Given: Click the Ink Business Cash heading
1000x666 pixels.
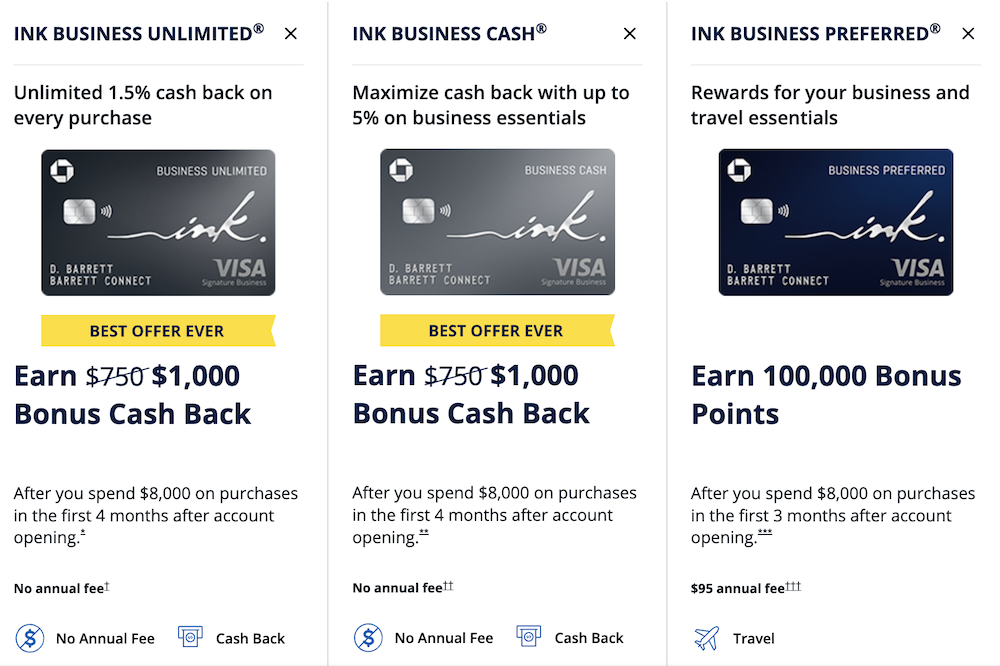Looking at the screenshot, I should (x=450, y=33).
